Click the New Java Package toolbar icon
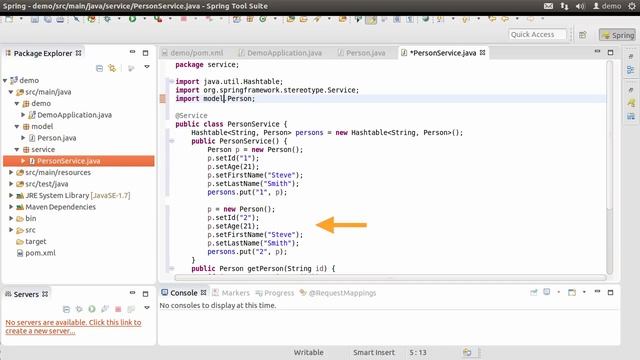 249,19
